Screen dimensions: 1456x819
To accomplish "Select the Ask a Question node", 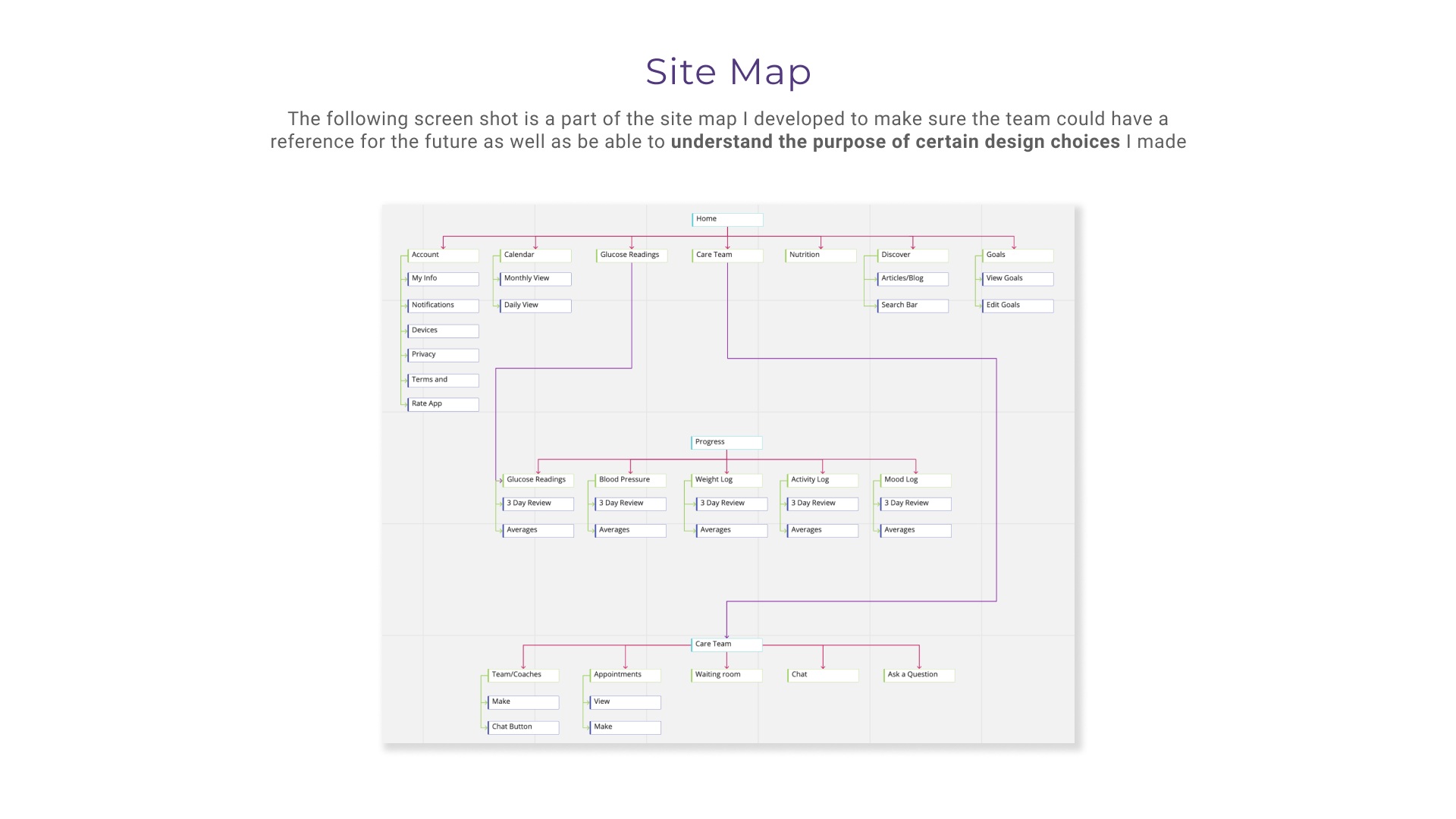I will pos(918,675).
